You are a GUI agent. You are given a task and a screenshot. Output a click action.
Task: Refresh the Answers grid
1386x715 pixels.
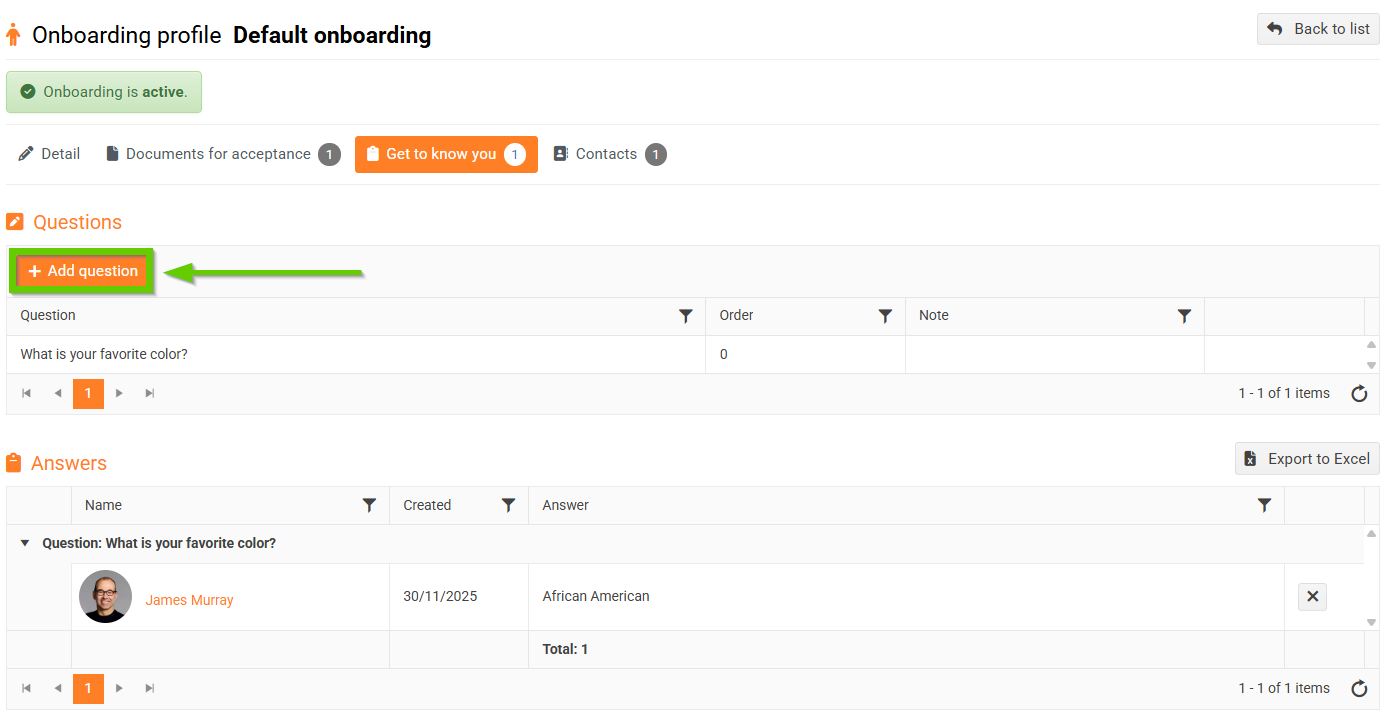[1359, 689]
